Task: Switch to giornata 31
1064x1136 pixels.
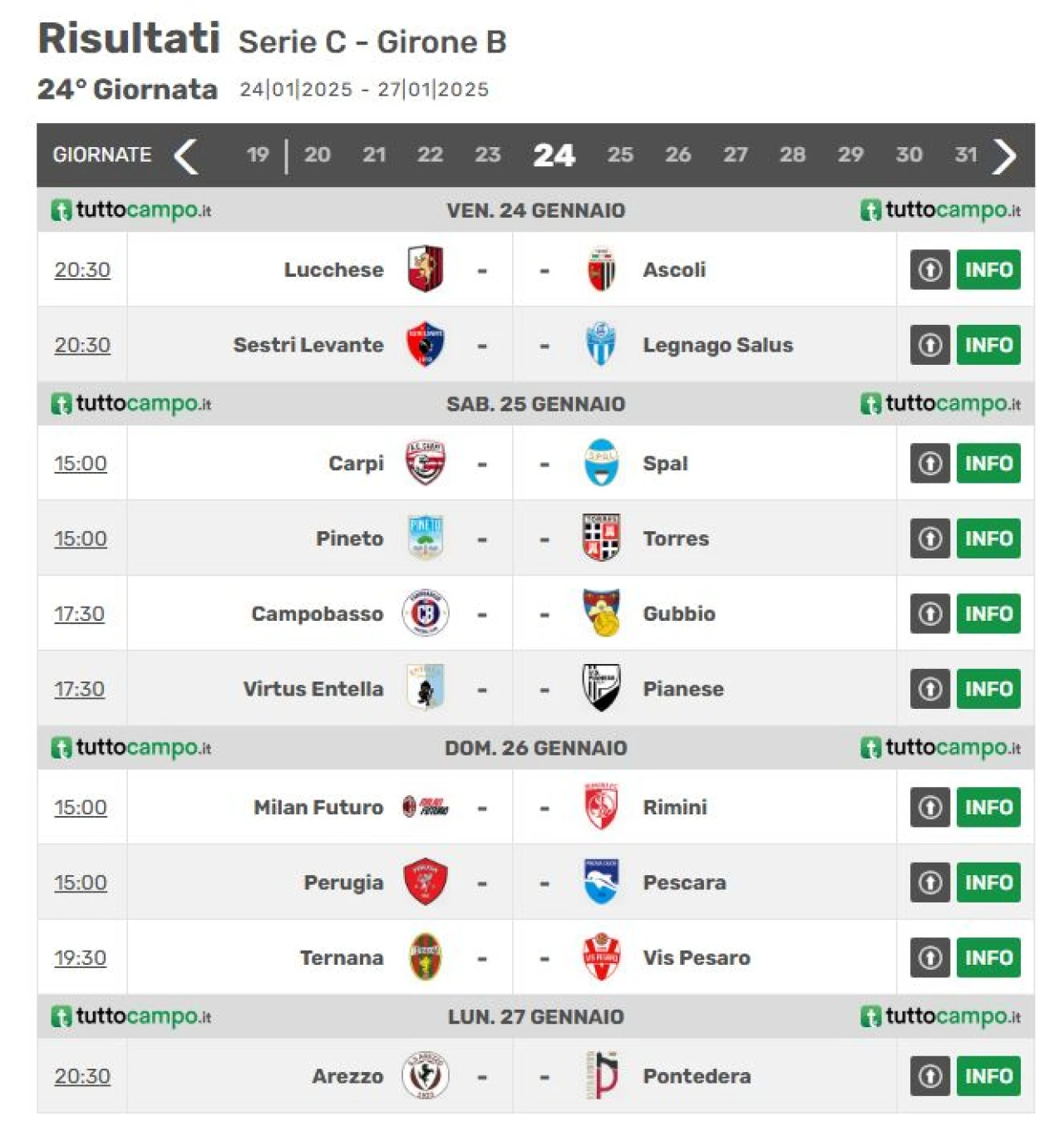Action: pos(966,155)
